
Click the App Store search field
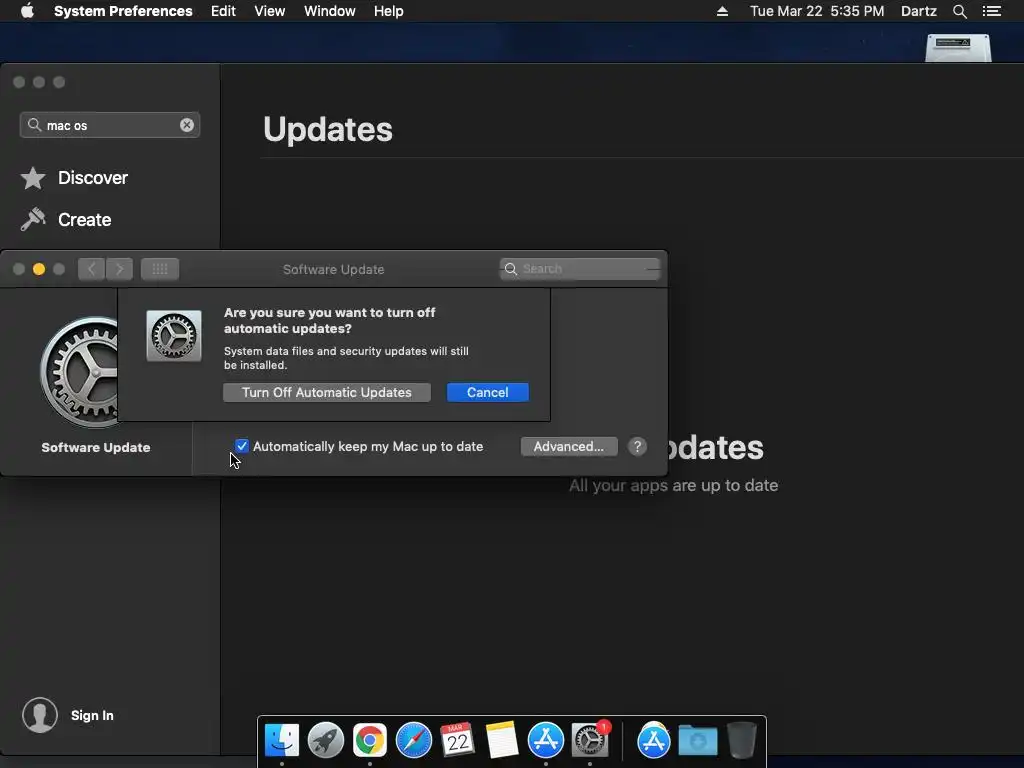[x=110, y=125]
